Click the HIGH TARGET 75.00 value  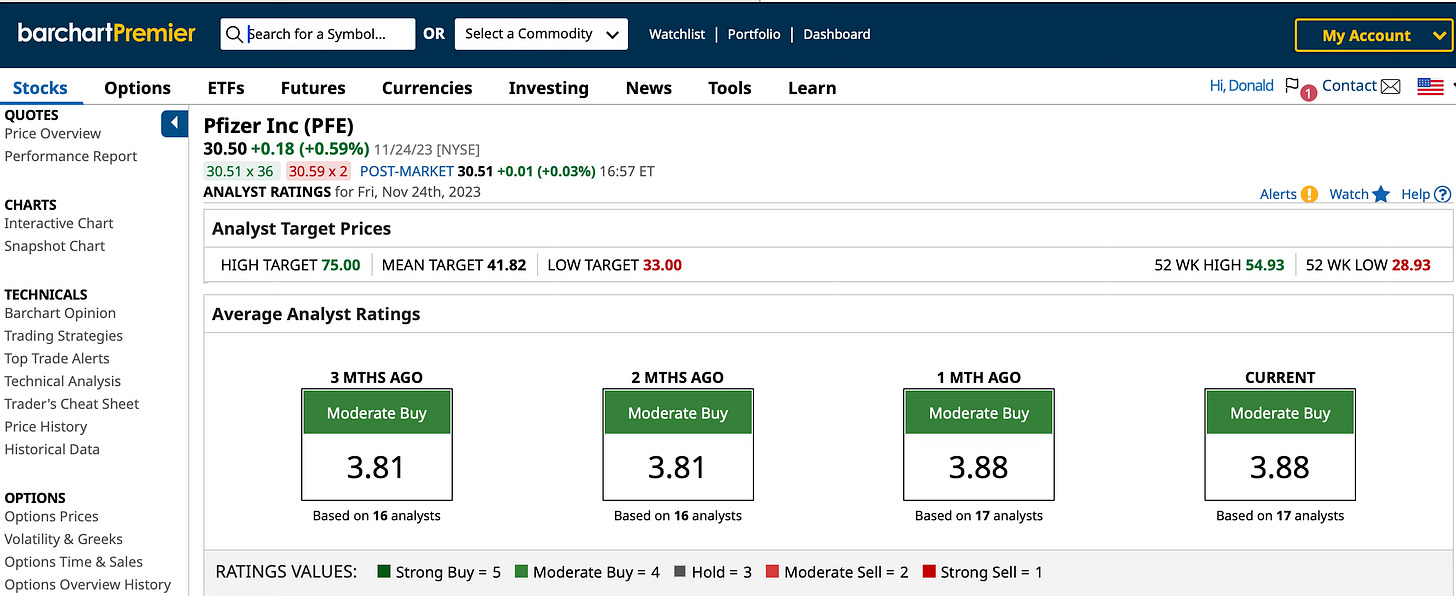pos(341,265)
